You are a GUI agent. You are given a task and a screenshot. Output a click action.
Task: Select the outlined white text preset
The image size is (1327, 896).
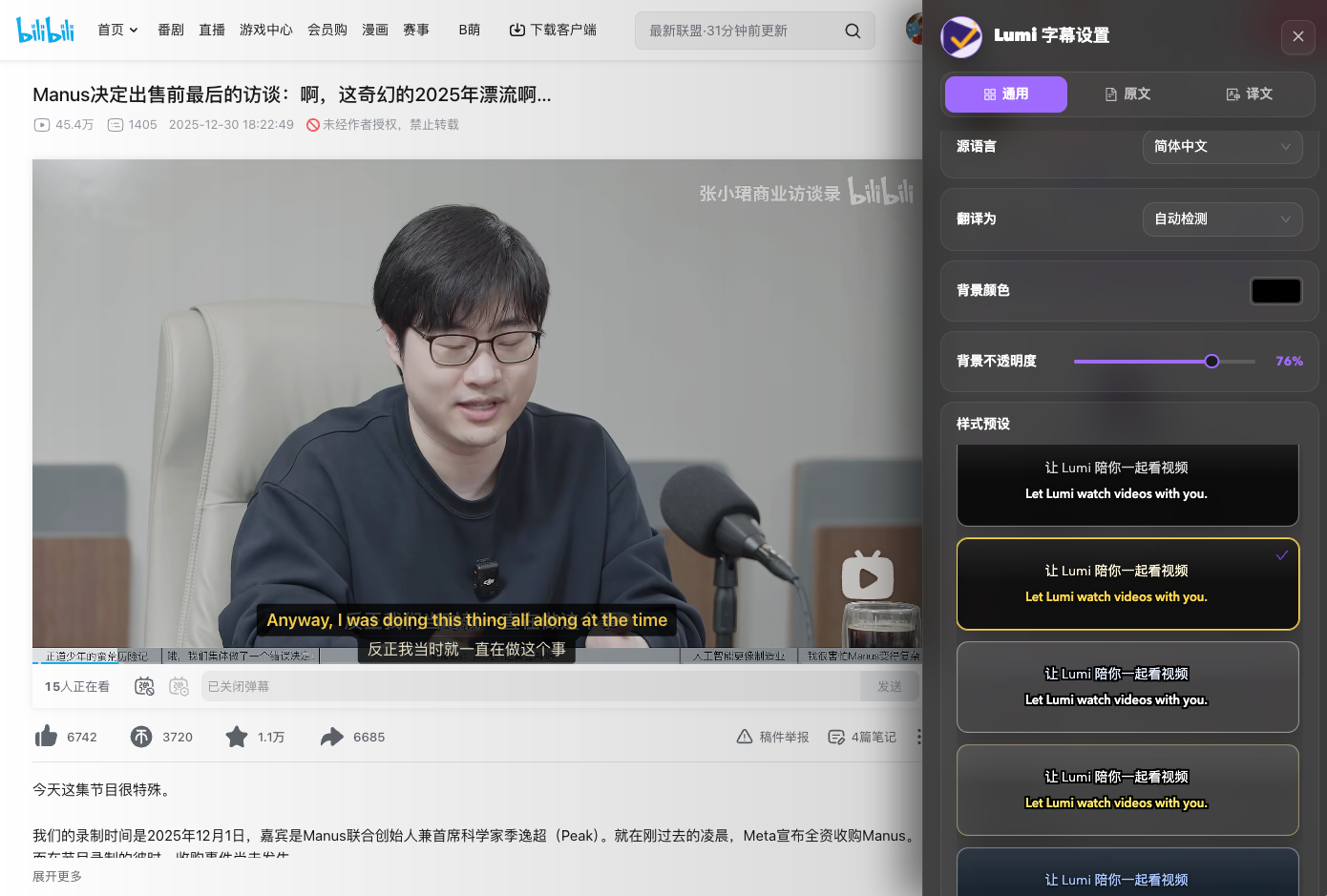[x=1127, y=687]
